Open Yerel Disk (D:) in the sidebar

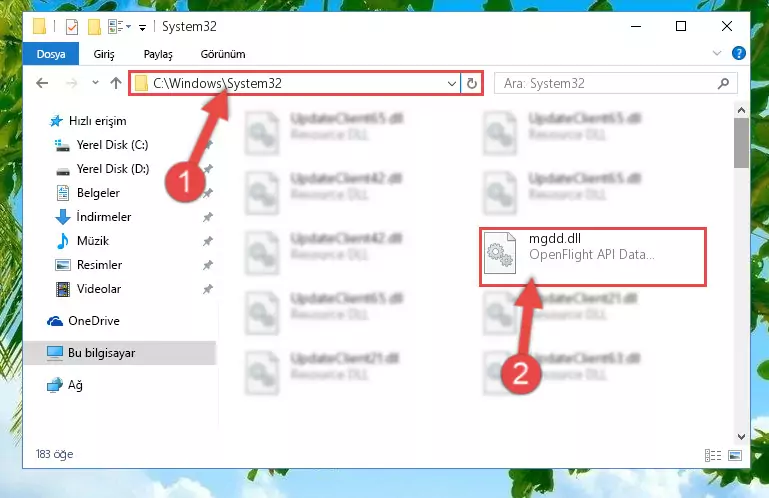coord(113,169)
